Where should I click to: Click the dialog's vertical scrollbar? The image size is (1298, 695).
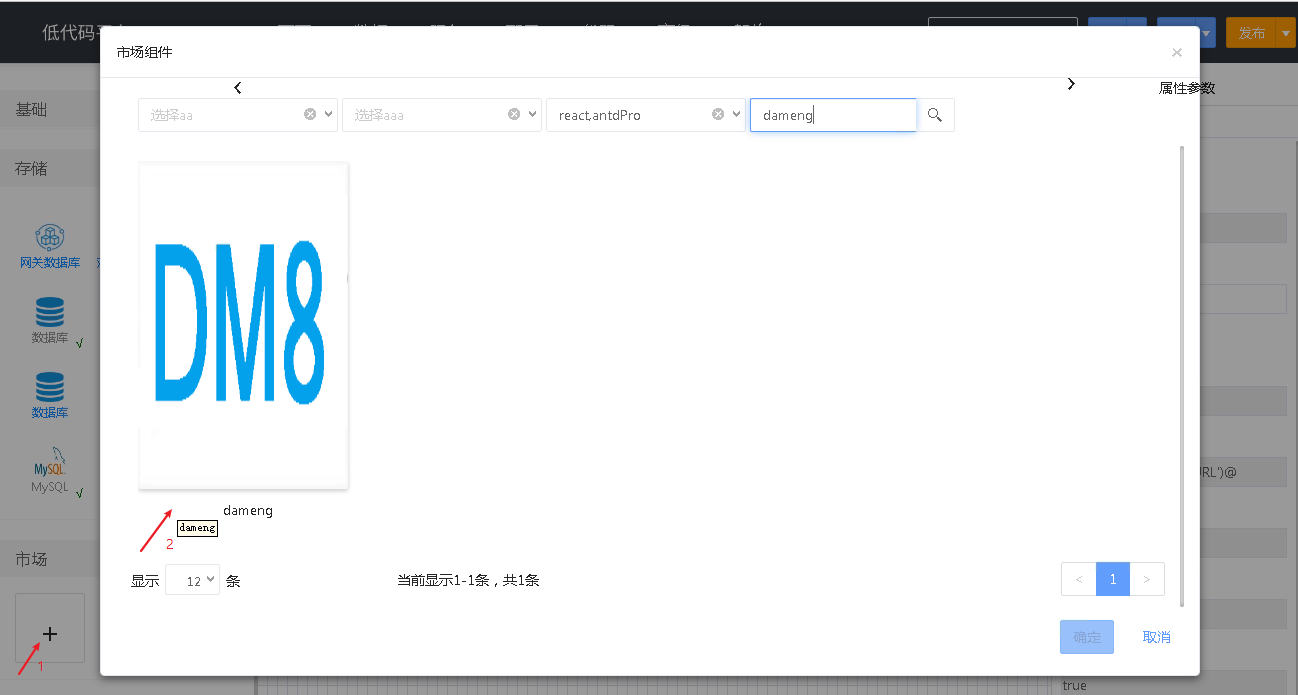(1183, 375)
